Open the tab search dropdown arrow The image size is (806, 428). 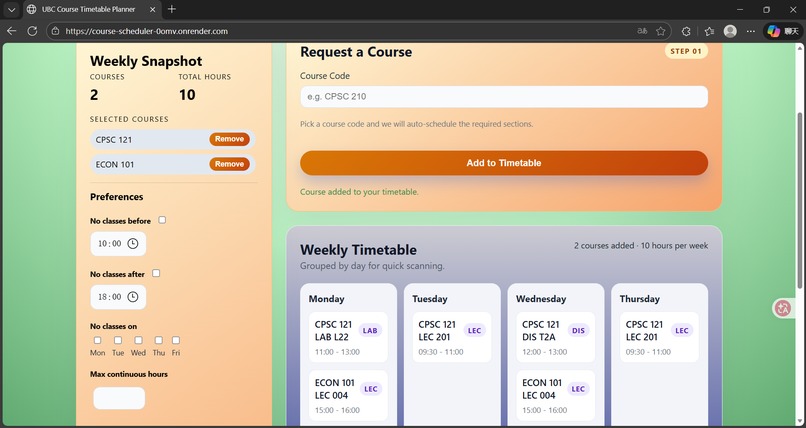pyautogui.click(x=11, y=9)
